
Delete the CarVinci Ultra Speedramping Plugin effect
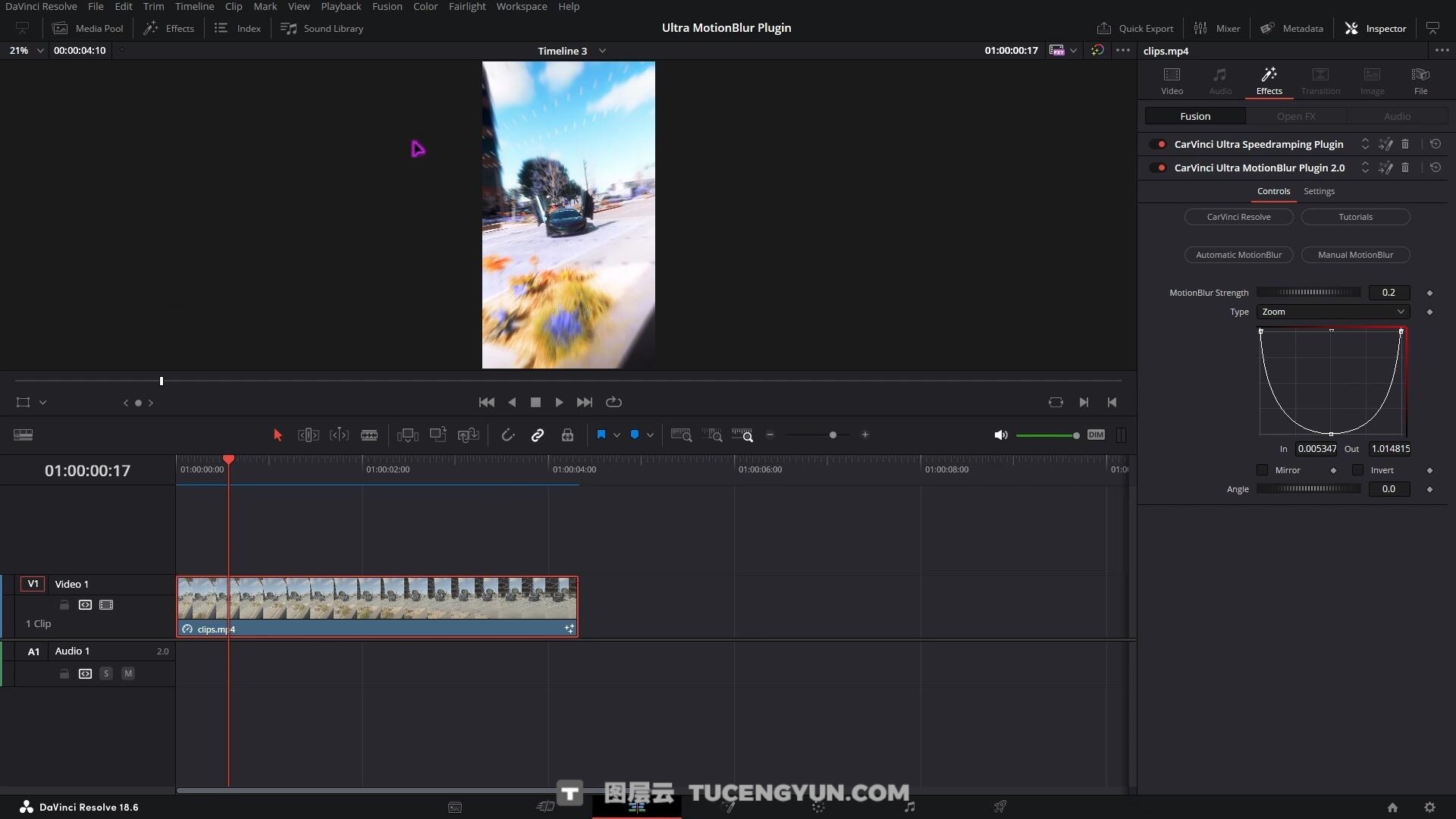click(x=1405, y=144)
